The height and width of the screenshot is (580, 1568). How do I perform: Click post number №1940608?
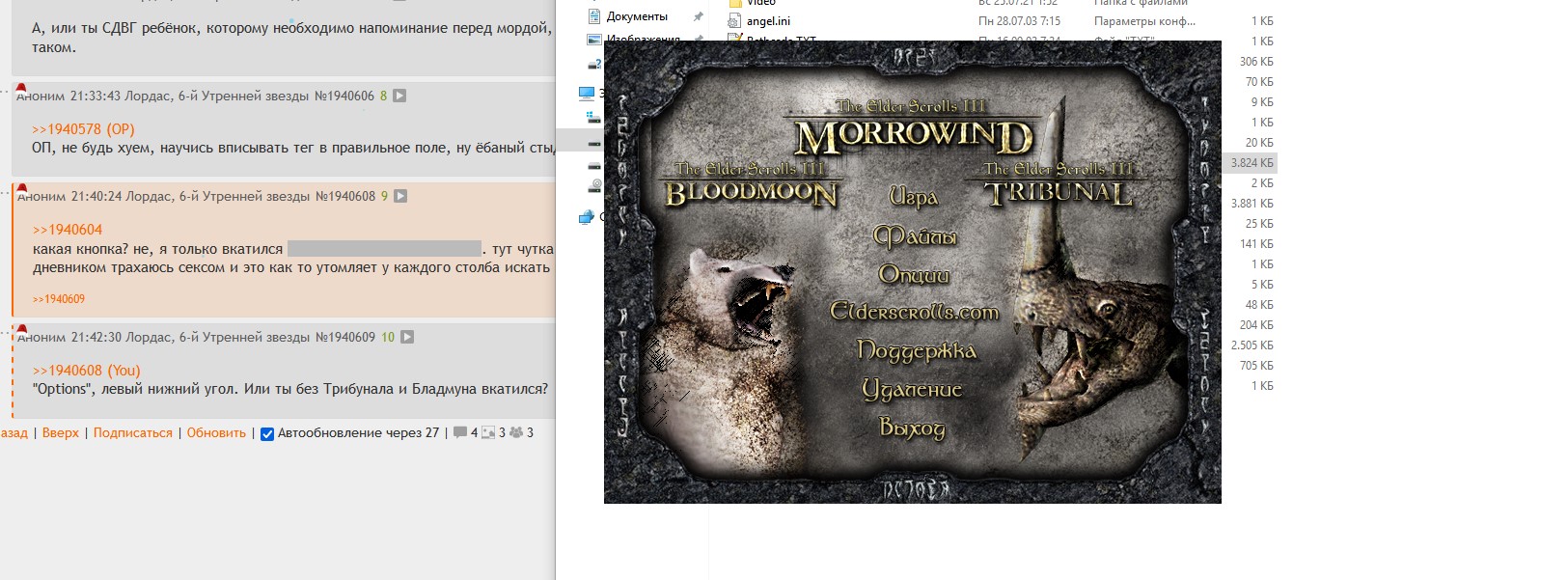click(x=345, y=197)
